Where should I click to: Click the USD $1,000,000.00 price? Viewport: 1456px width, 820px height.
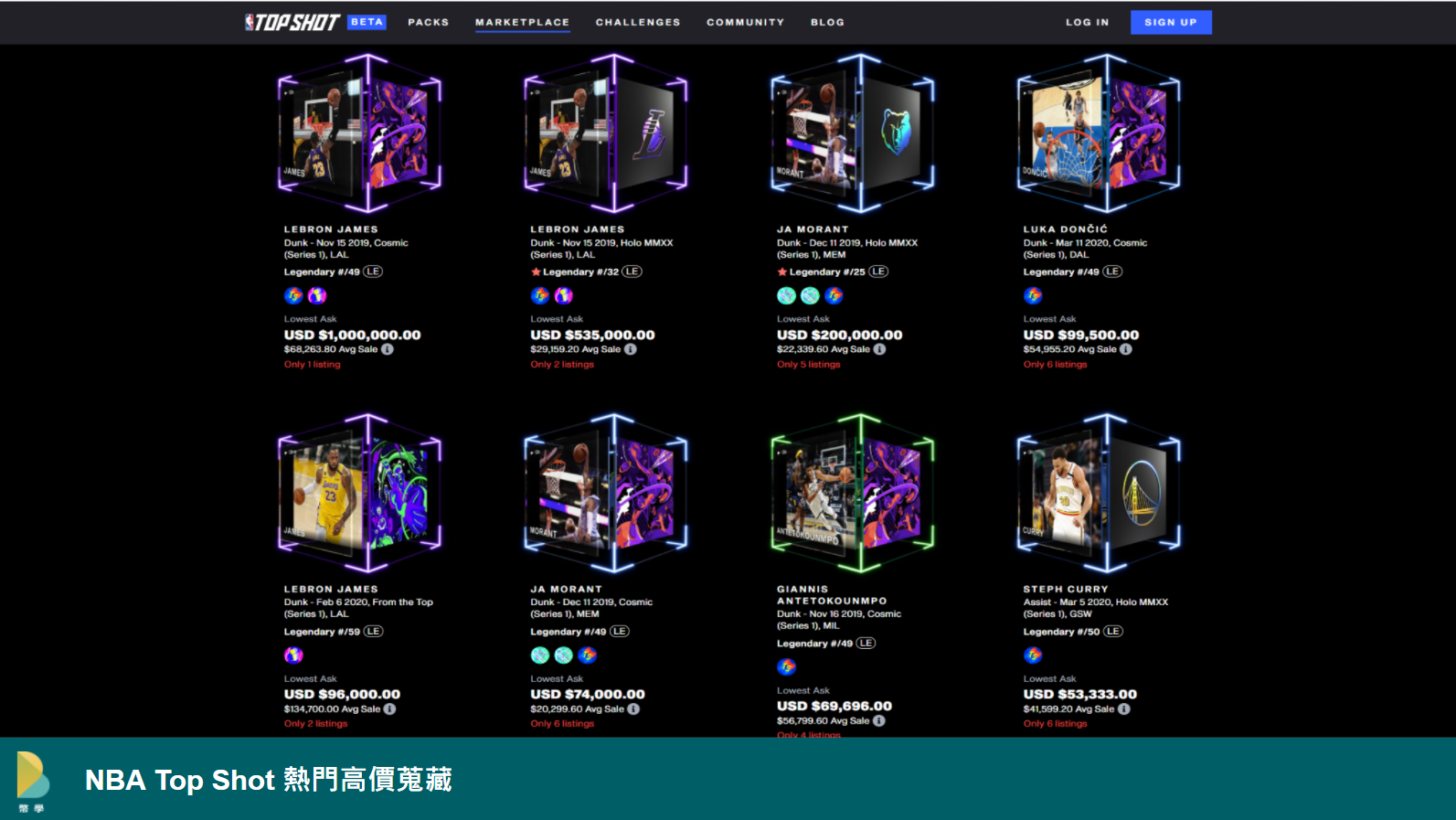353,335
